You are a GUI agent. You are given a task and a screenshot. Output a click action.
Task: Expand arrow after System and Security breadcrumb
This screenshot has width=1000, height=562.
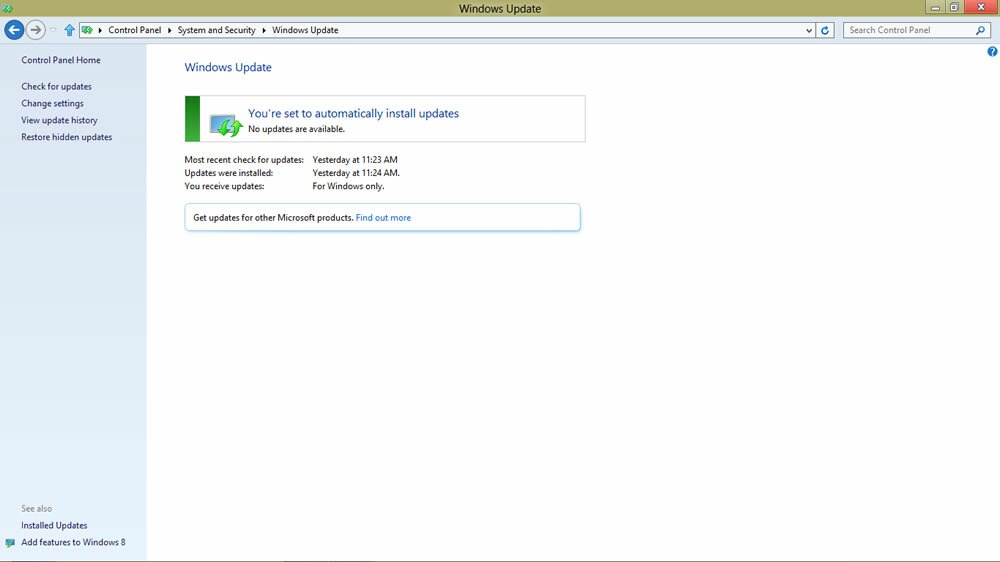[x=264, y=30]
